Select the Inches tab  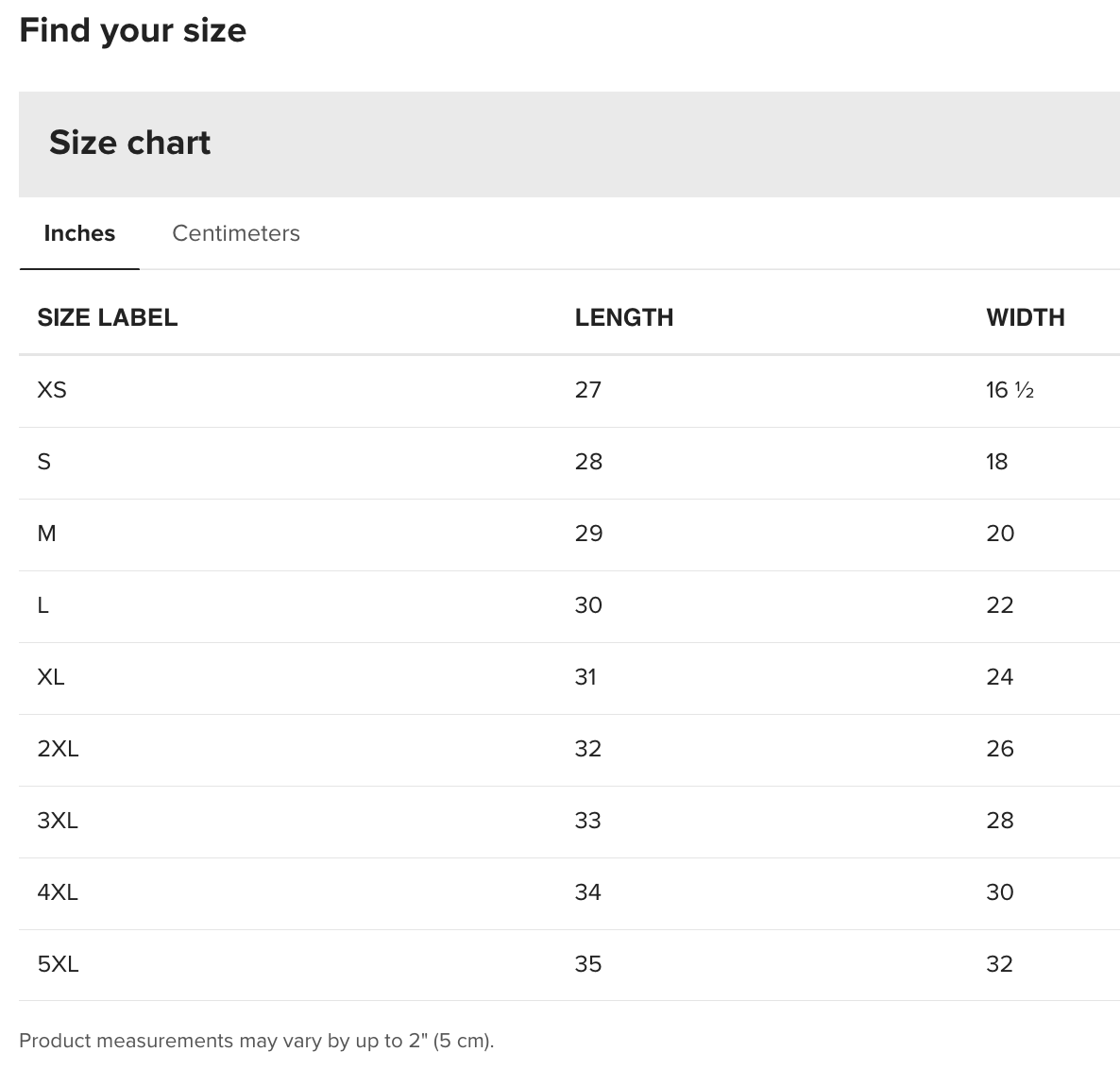(x=79, y=233)
